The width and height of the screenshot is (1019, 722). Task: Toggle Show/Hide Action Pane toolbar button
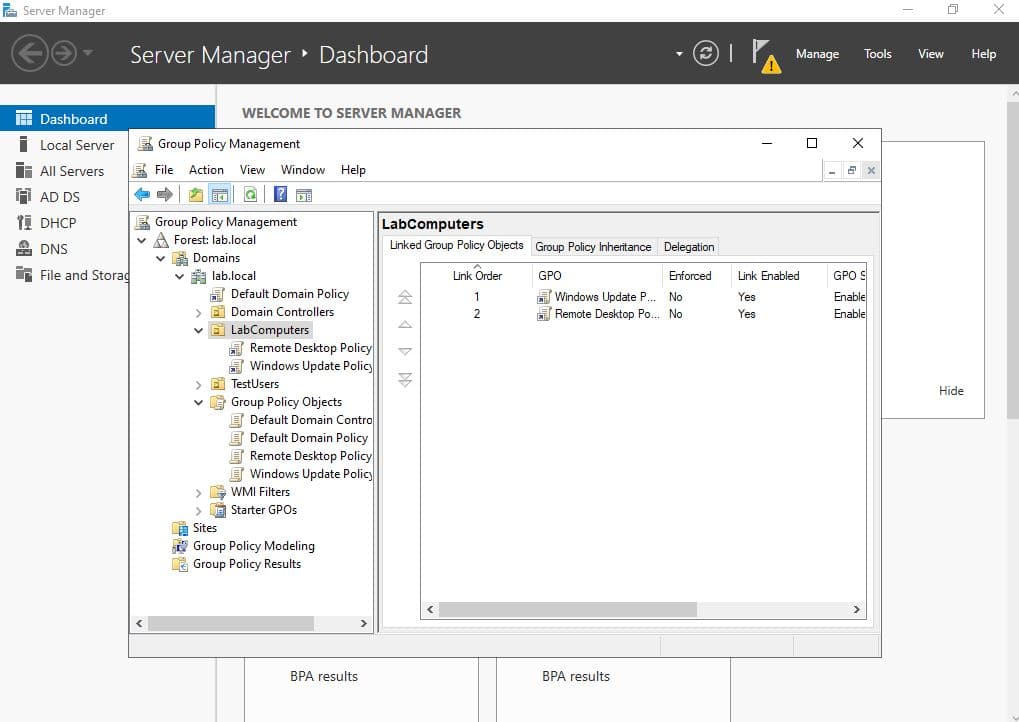pyautogui.click(x=304, y=195)
